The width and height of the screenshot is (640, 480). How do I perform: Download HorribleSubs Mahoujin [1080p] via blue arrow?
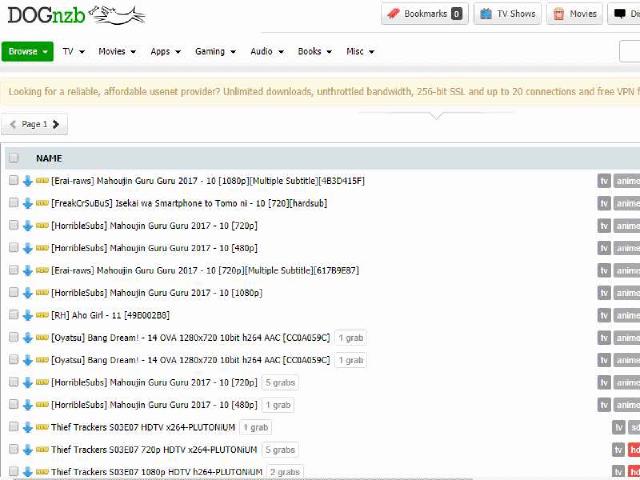pyautogui.click(x=27, y=293)
